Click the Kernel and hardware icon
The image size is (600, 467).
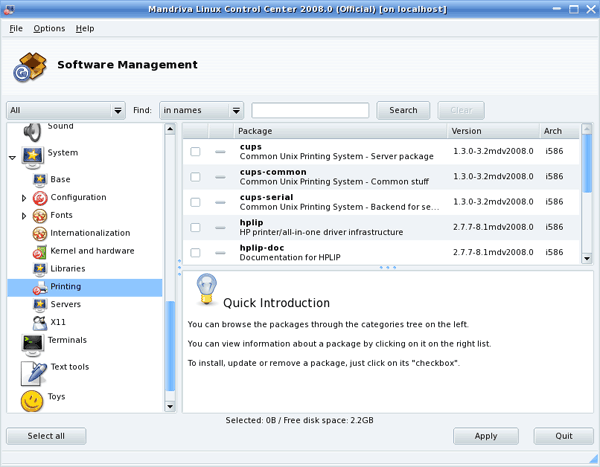pos(40,251)
